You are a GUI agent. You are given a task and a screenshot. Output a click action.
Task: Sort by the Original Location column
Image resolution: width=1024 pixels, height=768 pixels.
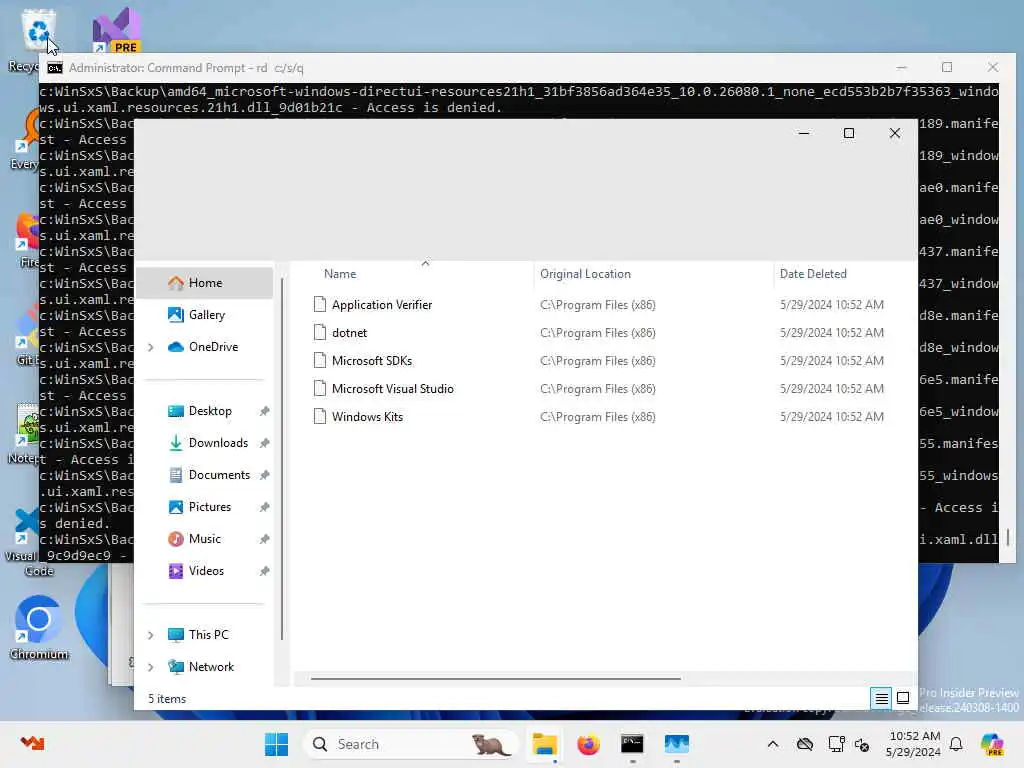click(585, 274)
